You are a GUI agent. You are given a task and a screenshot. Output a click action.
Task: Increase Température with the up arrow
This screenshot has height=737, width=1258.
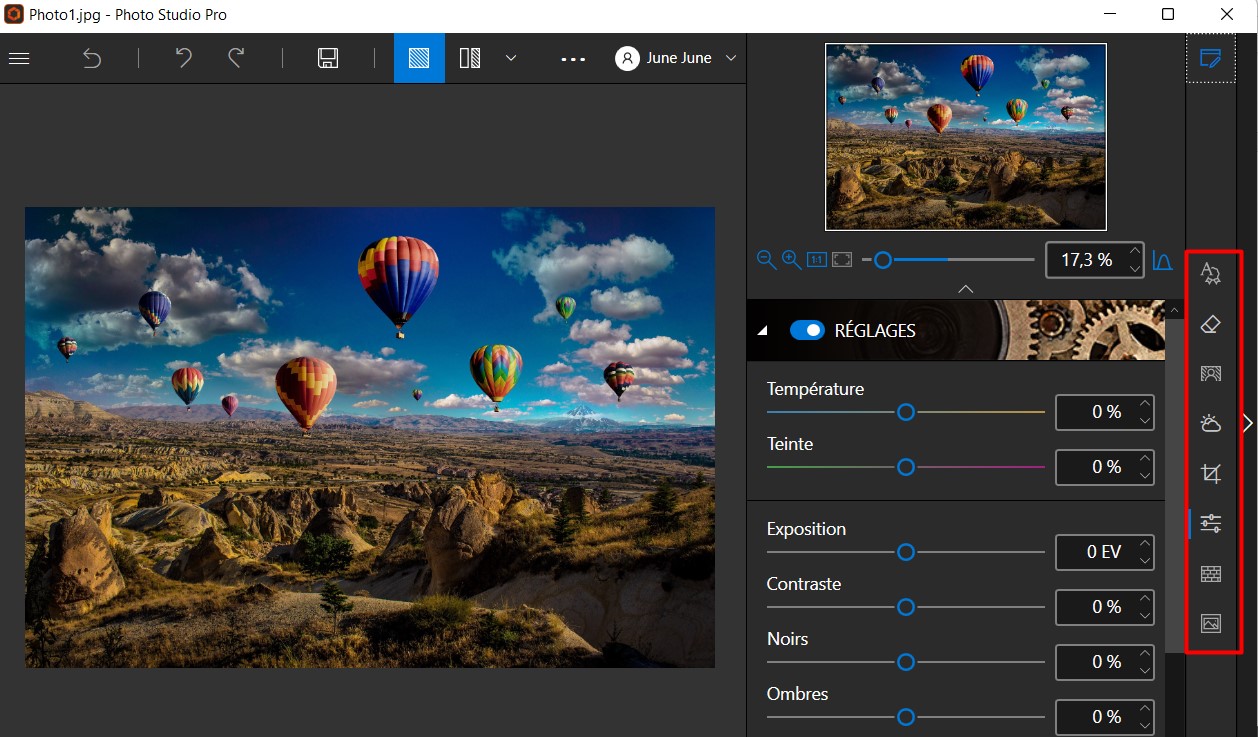[x=1144, y=403]
